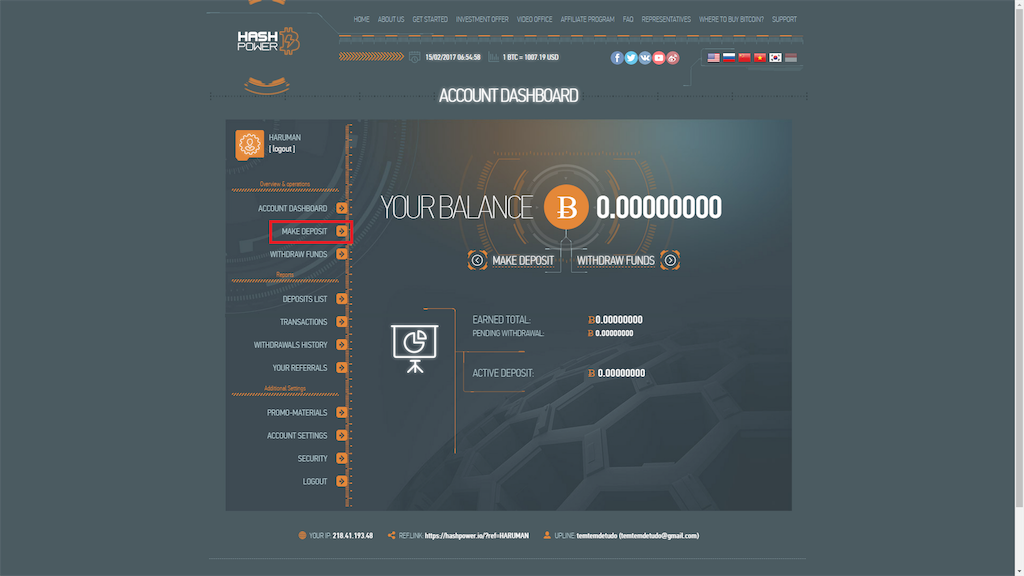1024x576 pixels.
Task: Expand the Transactions menu arrow
Action: pyautogui.click(x=340, y=321)
